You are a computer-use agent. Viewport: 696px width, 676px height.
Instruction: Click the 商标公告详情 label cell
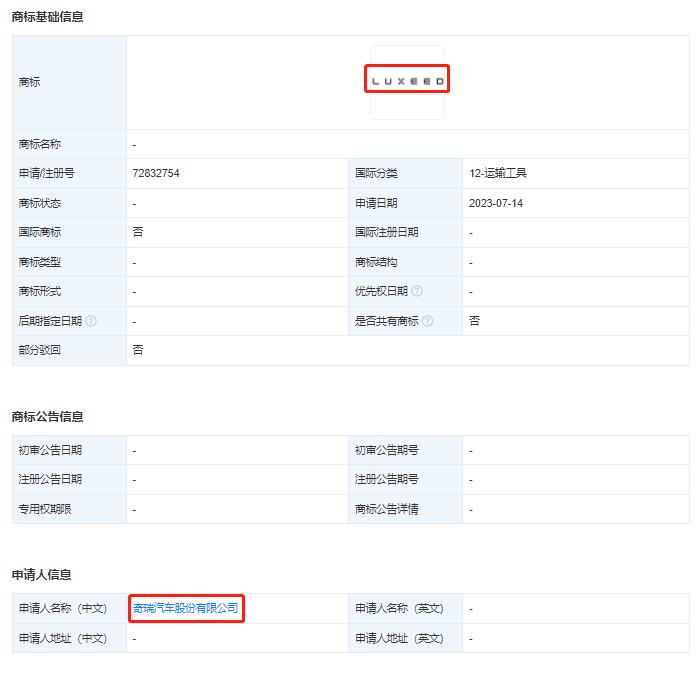point(405,509)
